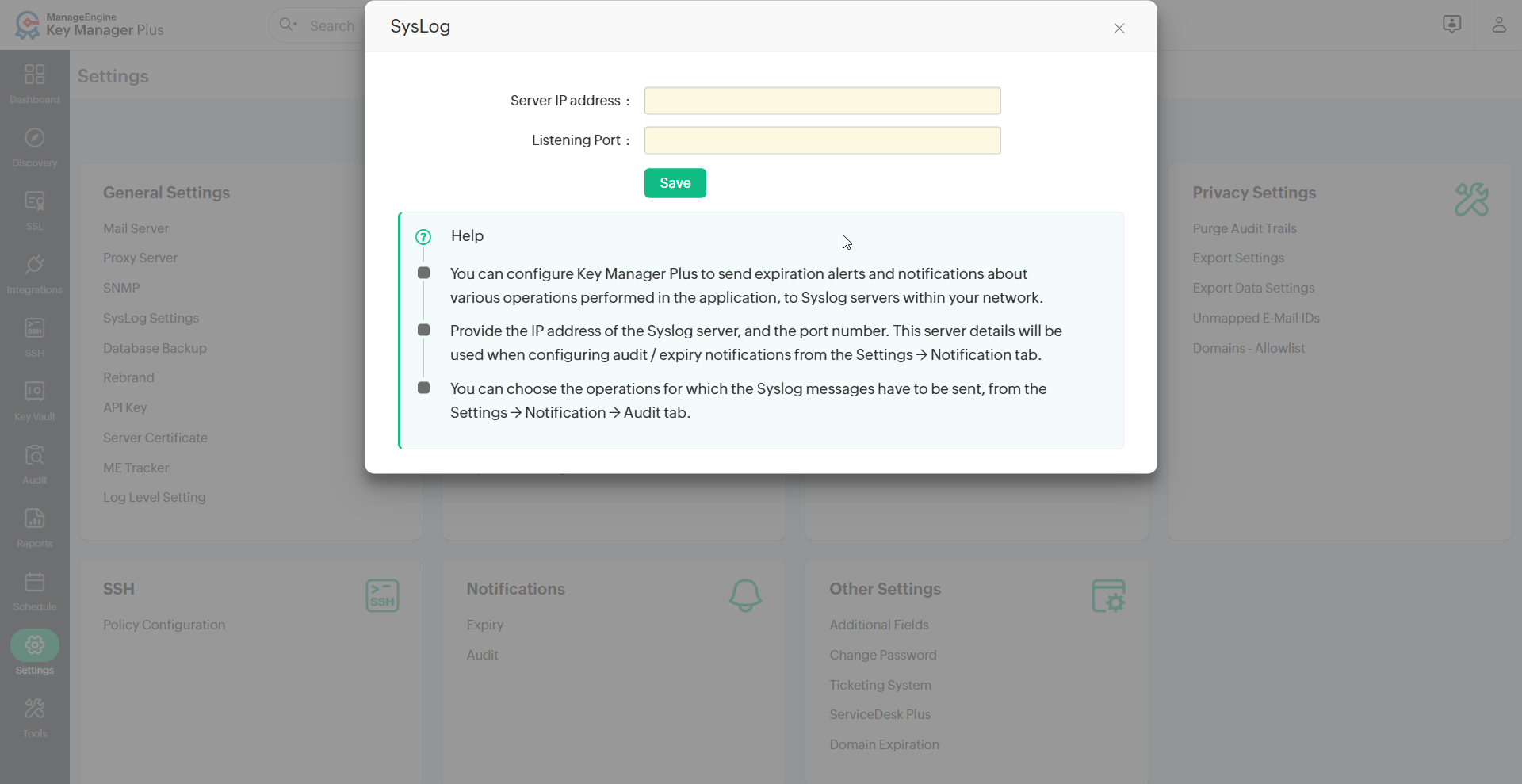Viewport: 1522px width, 784px height.
Task: Open Unmapped E-Mail IDs link
Action: click(1256, 318)
